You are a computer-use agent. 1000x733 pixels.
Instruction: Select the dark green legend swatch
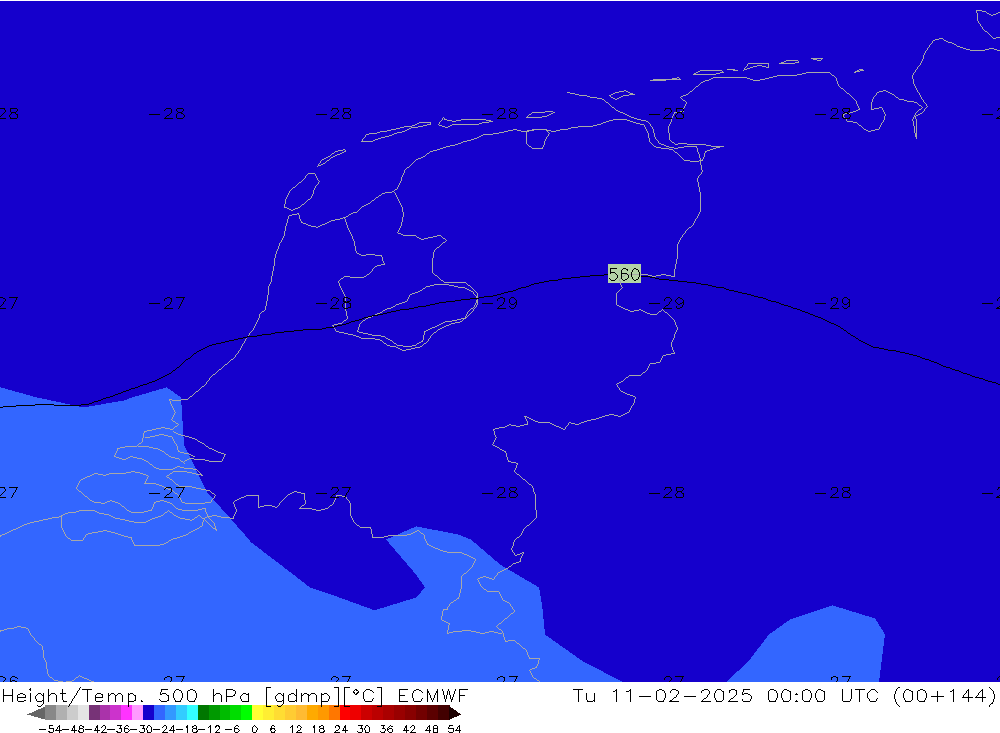point(203,713)
